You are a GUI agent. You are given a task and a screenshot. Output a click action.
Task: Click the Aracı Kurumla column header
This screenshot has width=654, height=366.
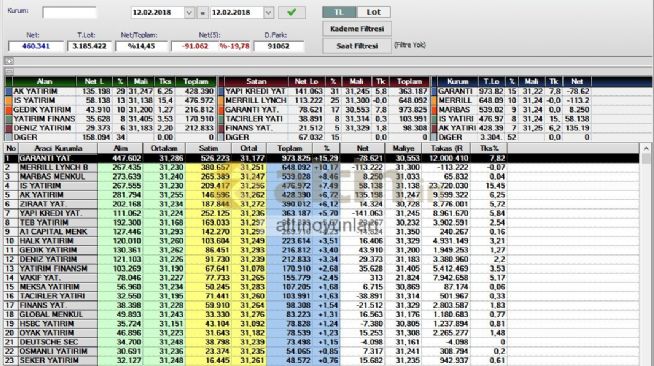pos(58,148)
